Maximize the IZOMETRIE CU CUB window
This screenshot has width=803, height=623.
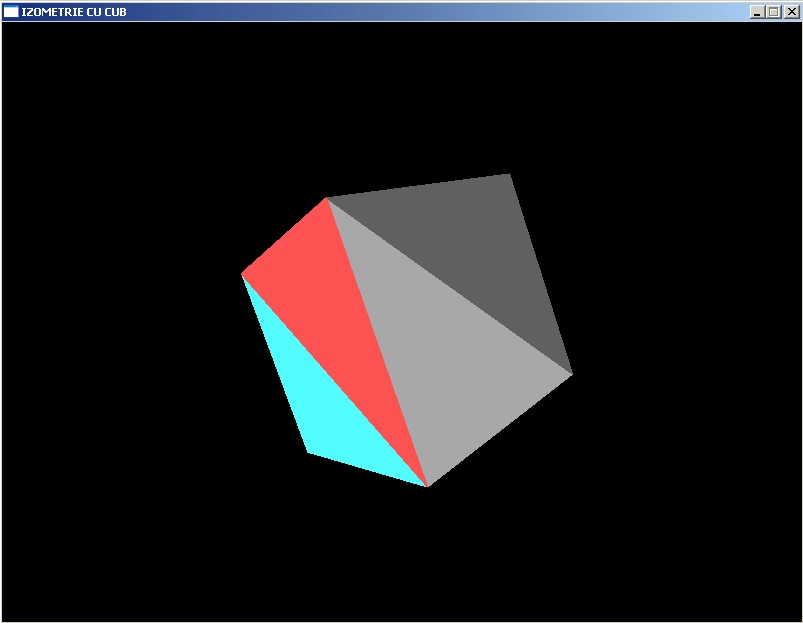click(x=774, y=12)
